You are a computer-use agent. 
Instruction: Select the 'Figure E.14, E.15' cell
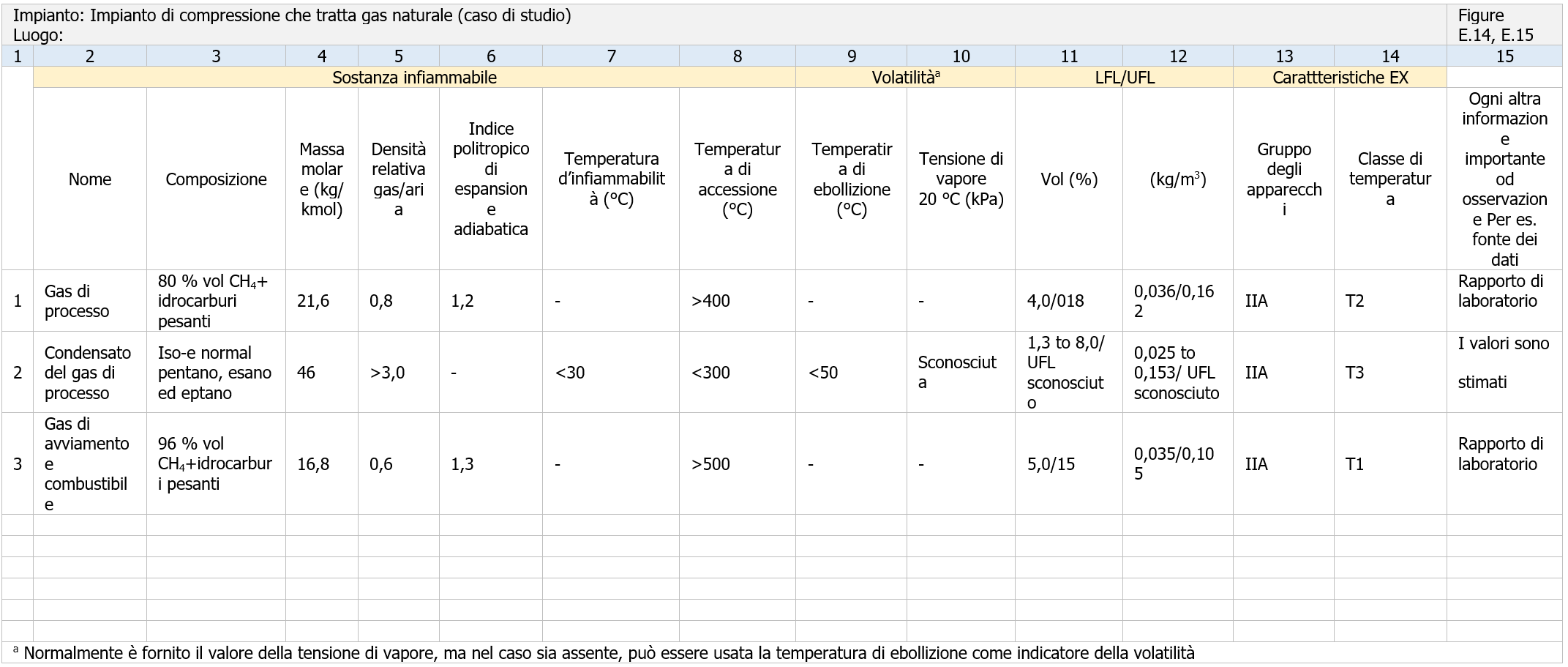tap(1504, 25)
